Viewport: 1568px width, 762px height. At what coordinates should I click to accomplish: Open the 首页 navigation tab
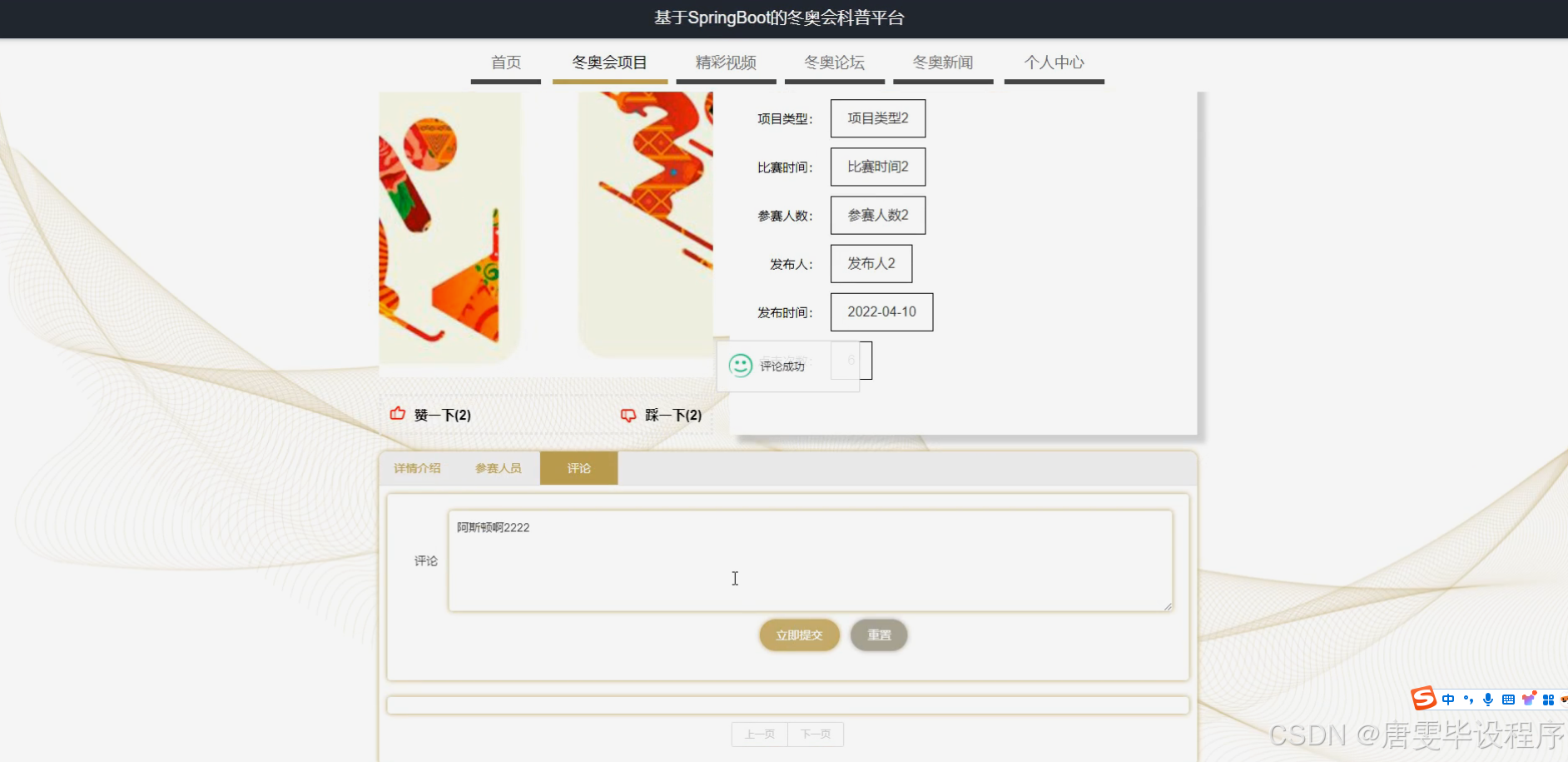coord(506,62)
